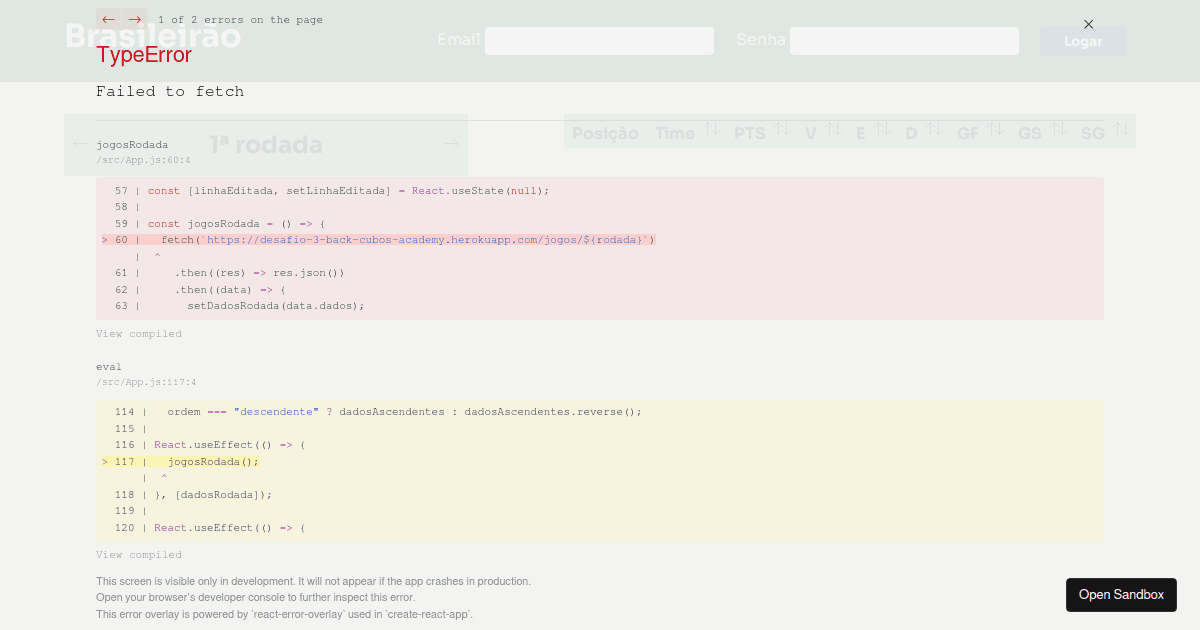Sort the SG column
This screenshot has height=630, width=1200.
(x=1121, y=128)
